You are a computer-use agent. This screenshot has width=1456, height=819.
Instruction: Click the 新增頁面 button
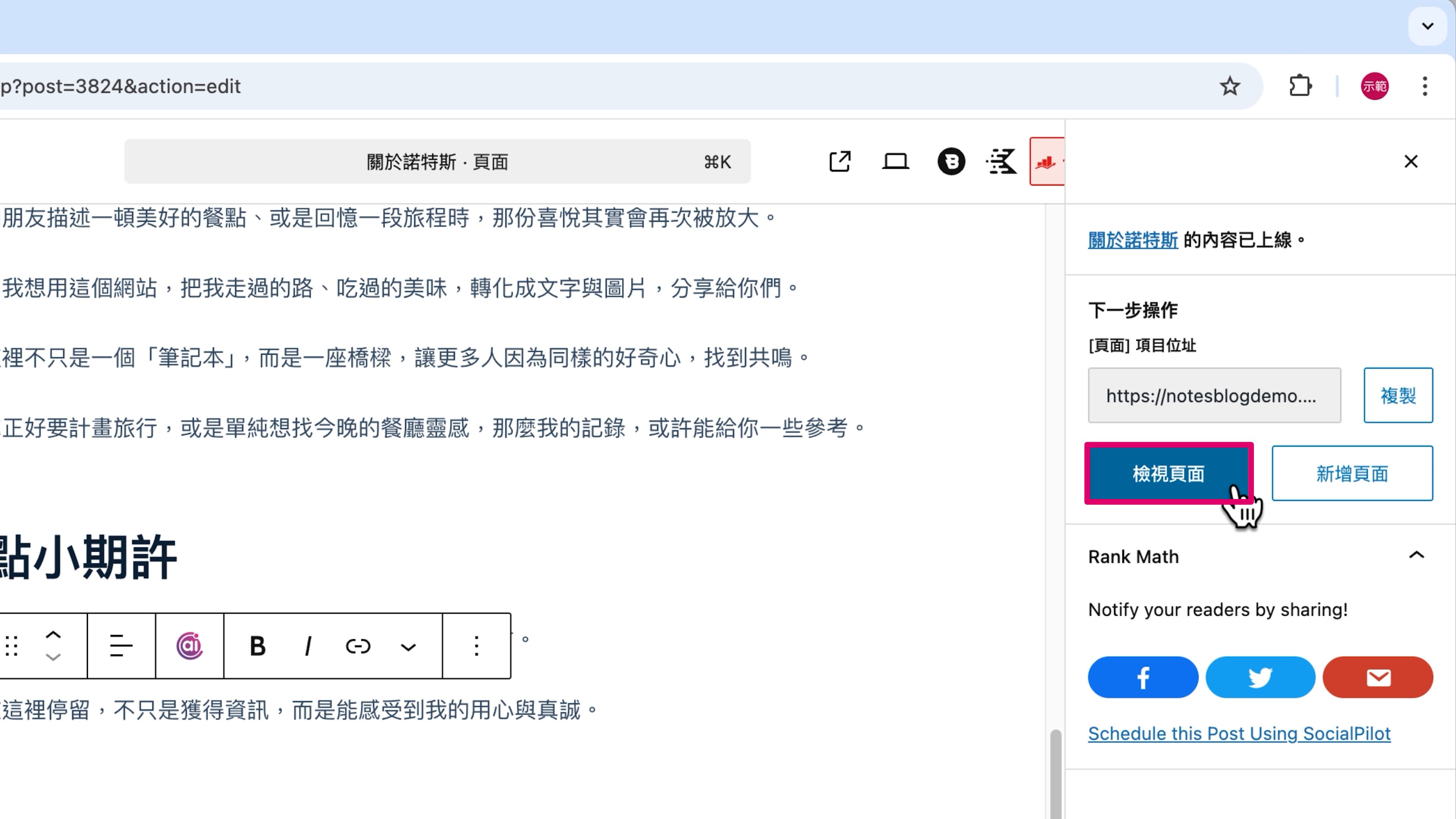coord(1352,474)
